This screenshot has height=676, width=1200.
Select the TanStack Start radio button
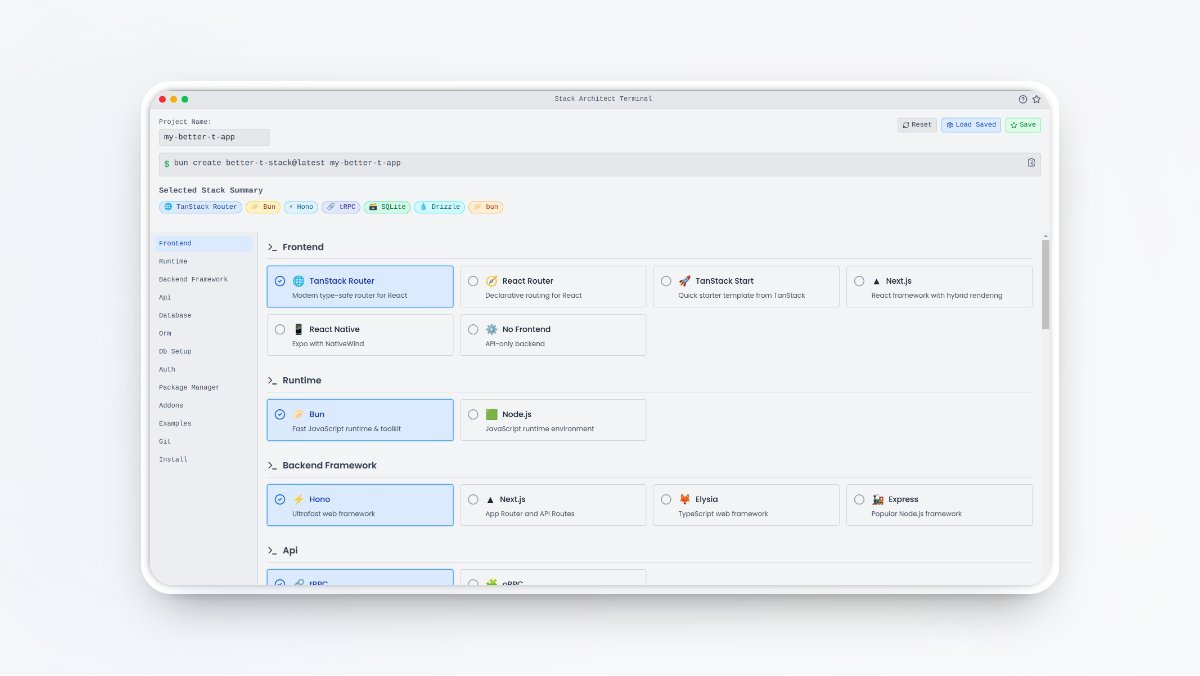[x=666, y=281]
